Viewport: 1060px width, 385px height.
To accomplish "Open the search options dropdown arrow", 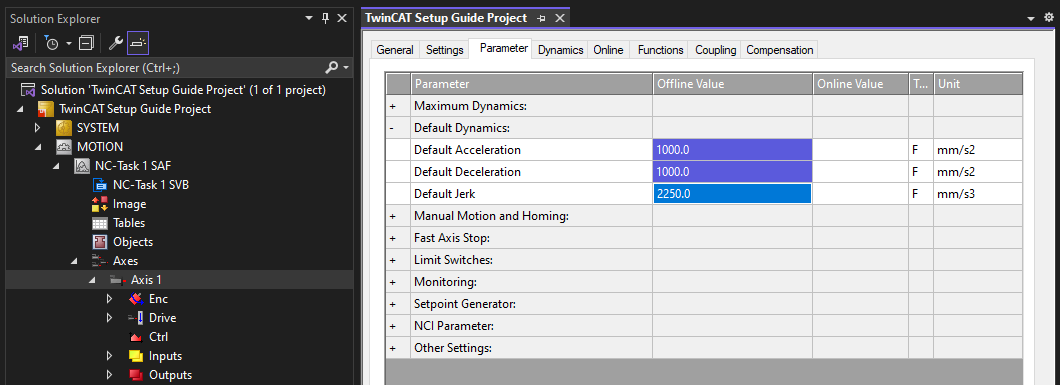I will pyautogui.click(x=346, y=68).
